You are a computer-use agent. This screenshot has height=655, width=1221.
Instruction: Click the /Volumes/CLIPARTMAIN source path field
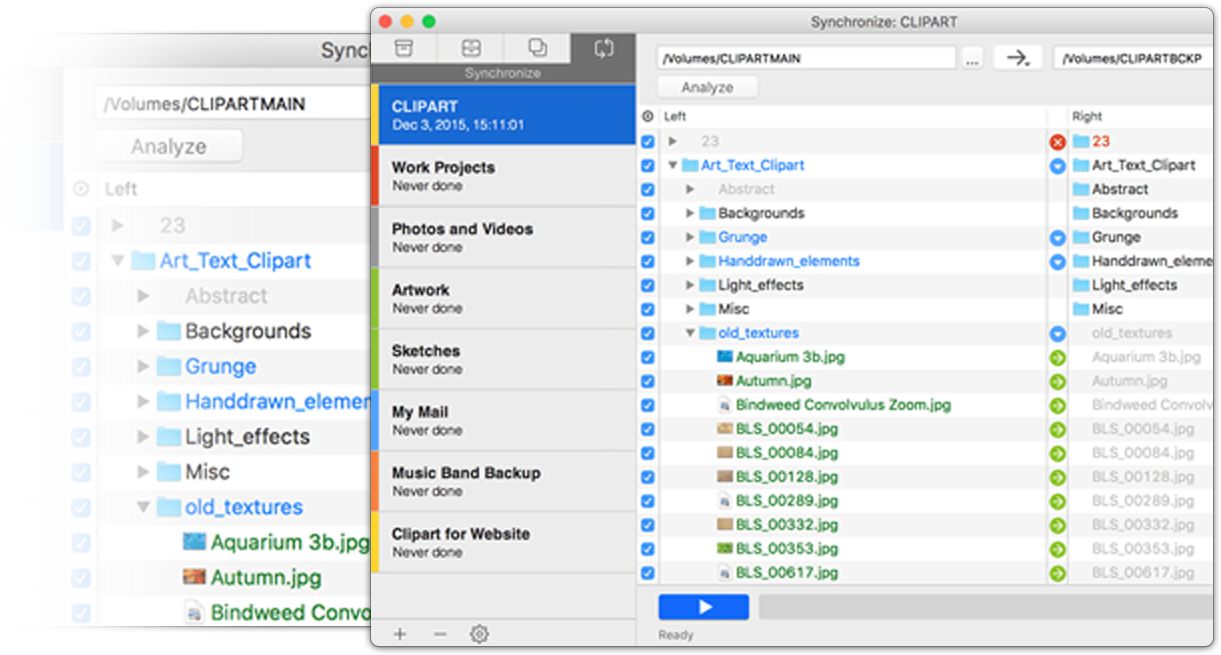(805, 59)
